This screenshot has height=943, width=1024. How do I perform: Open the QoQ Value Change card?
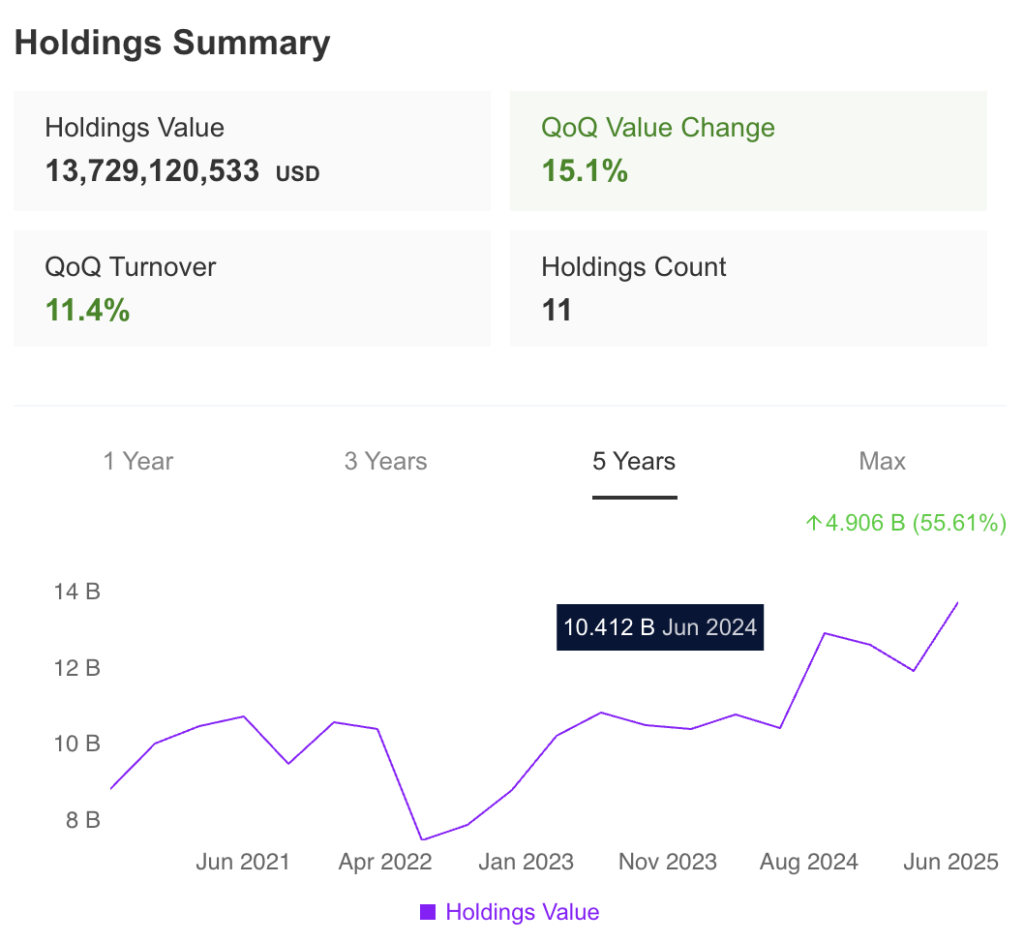[747, 150]
